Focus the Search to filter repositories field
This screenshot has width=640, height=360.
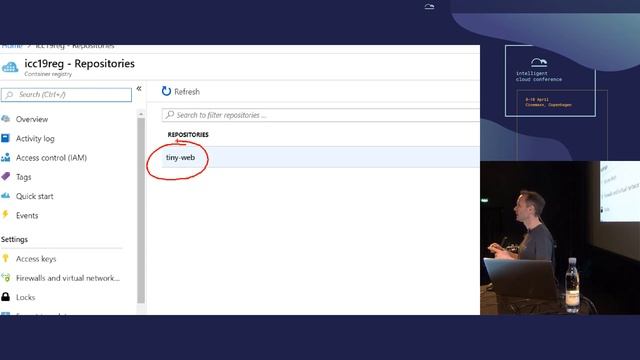click(321, 115)
